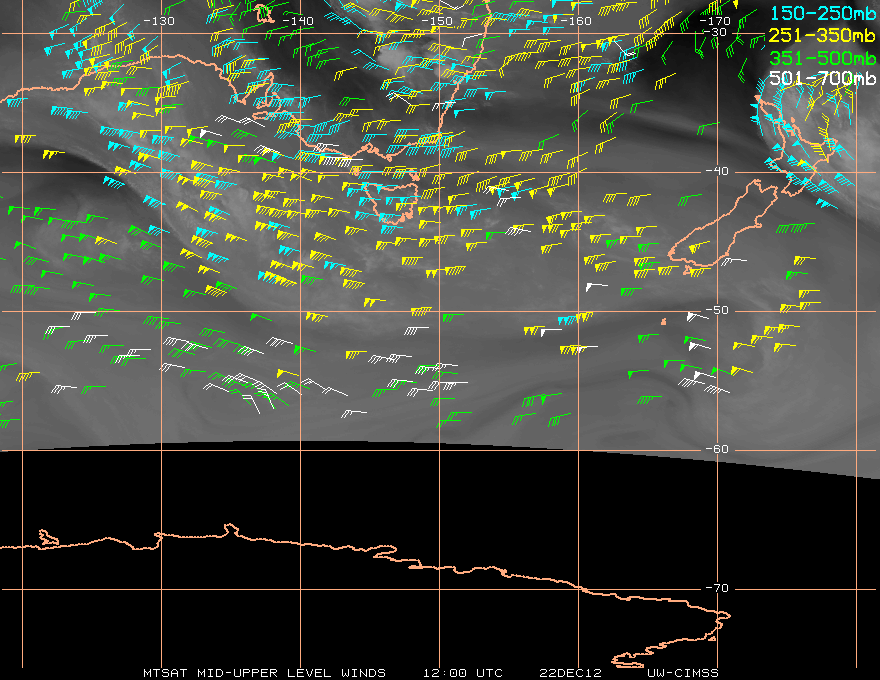Click the -130 longitude label
Image resolution: width=880 pixels, height=680 pixels.
pyautogui.click(x=159, y=21)
